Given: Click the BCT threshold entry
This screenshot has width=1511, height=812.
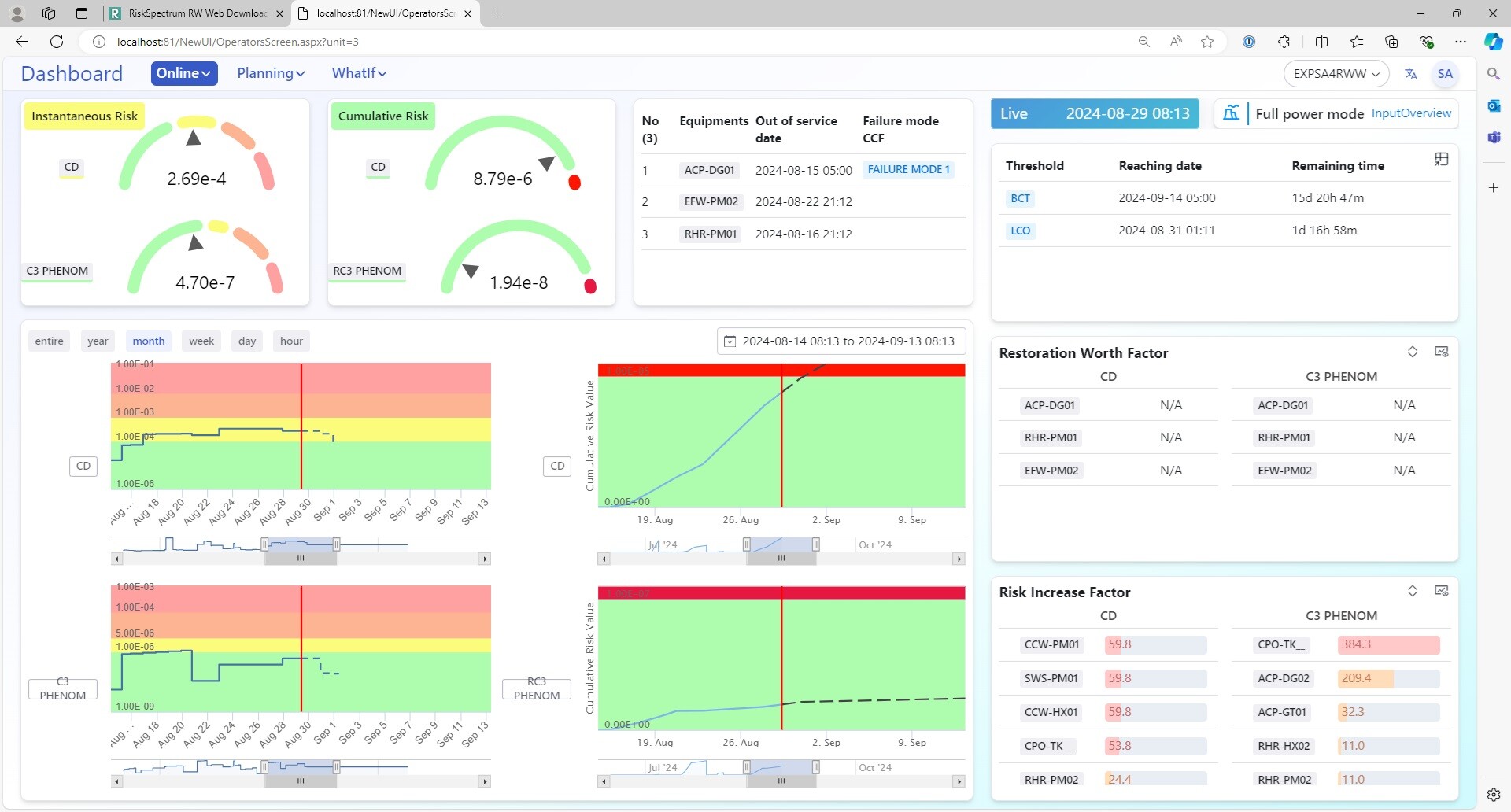Looking at the screenshot, I should tap(1021, 197).
